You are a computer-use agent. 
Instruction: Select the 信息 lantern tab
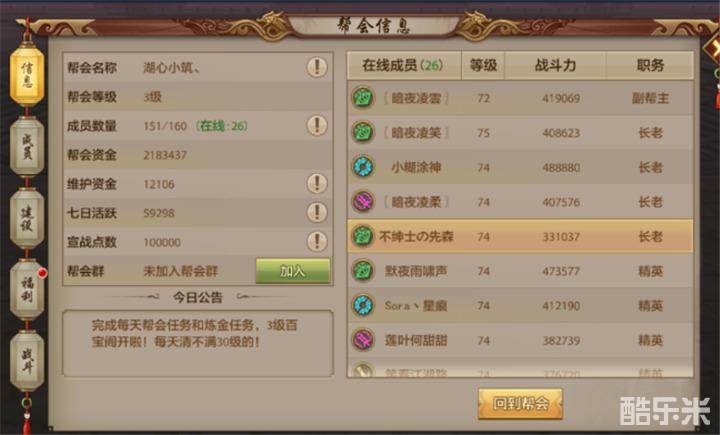27,75
